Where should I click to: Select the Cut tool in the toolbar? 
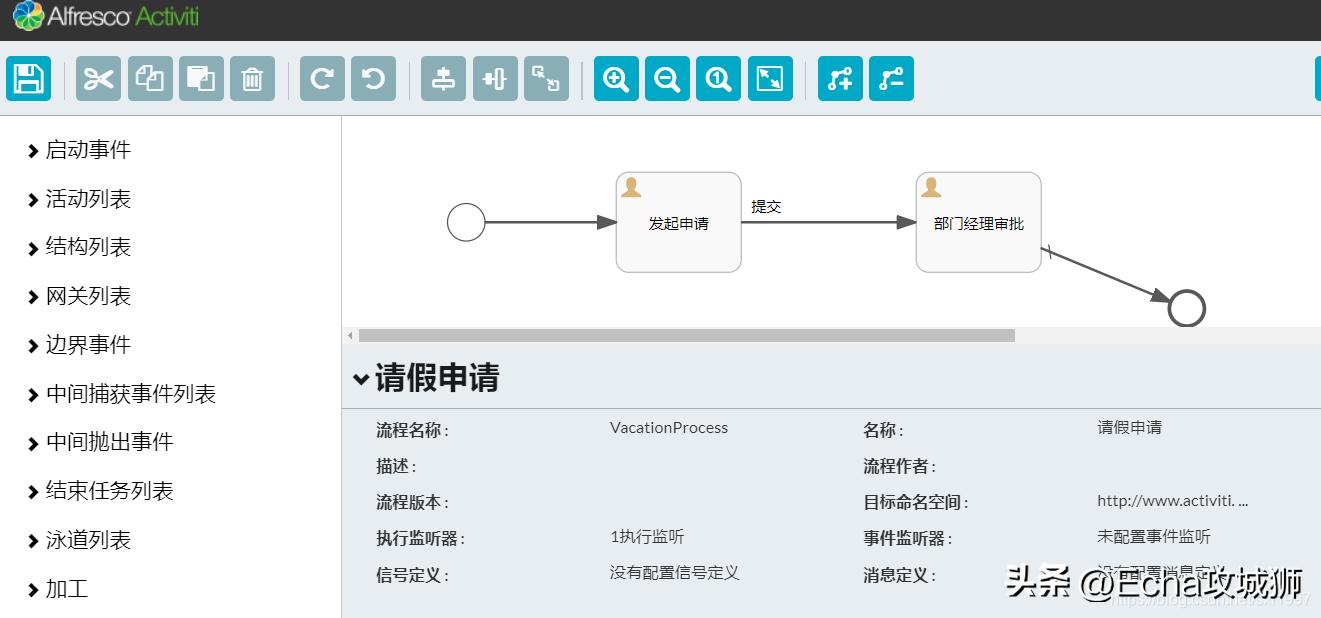point(97,78)
